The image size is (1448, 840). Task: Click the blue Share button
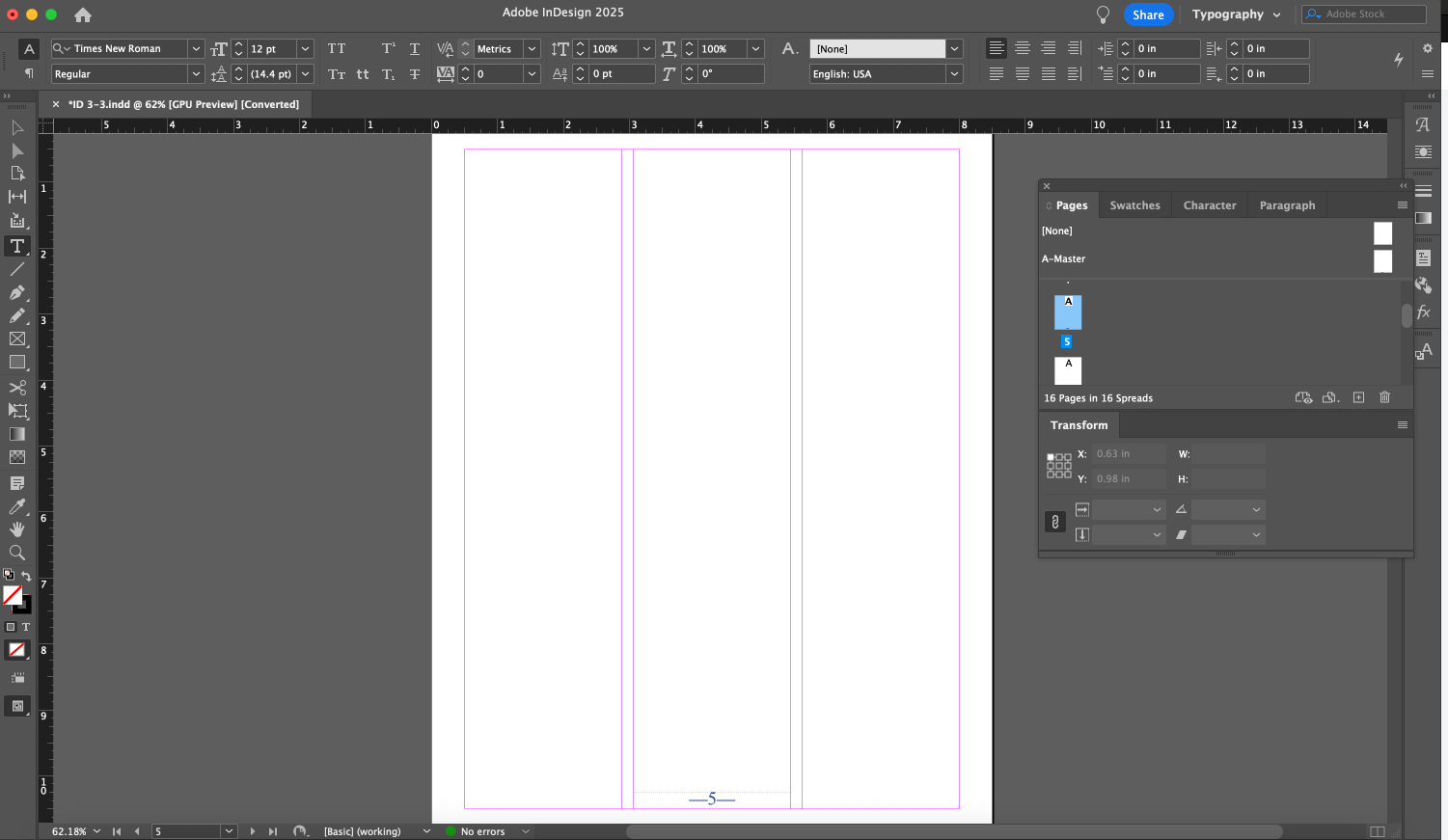click(1148, 14)
